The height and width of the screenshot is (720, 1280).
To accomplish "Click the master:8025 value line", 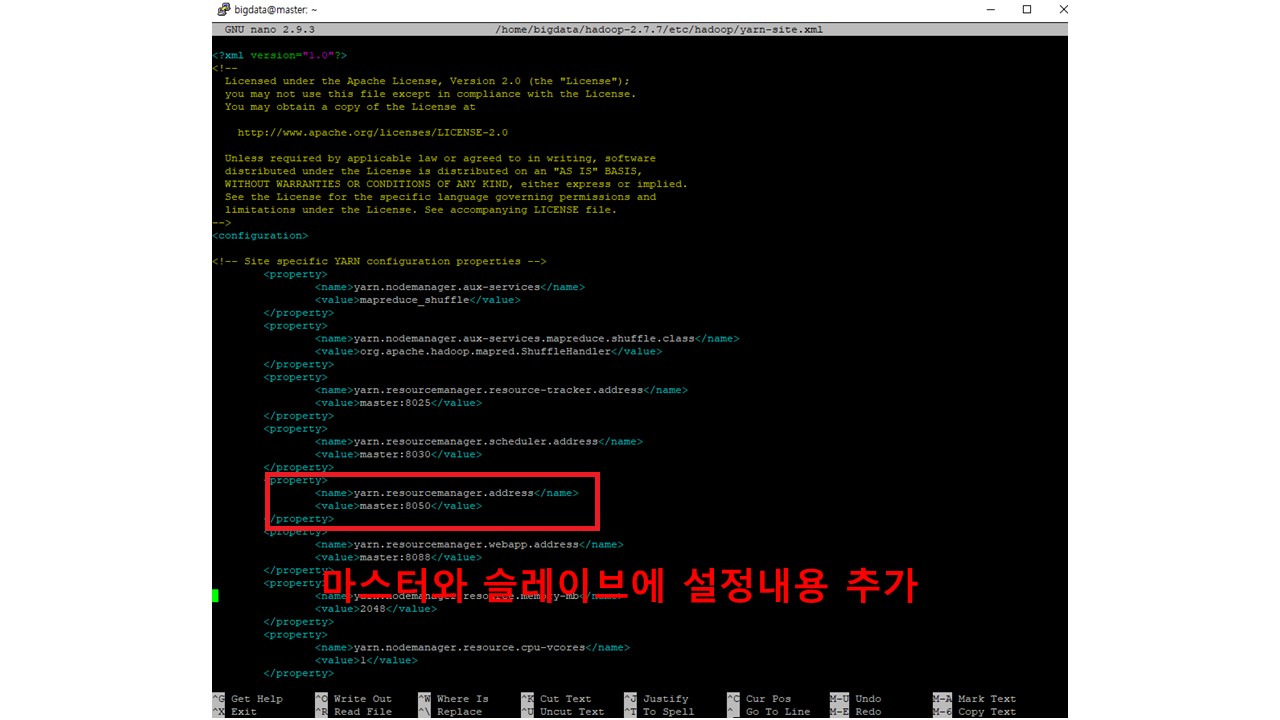I will 398,403.
